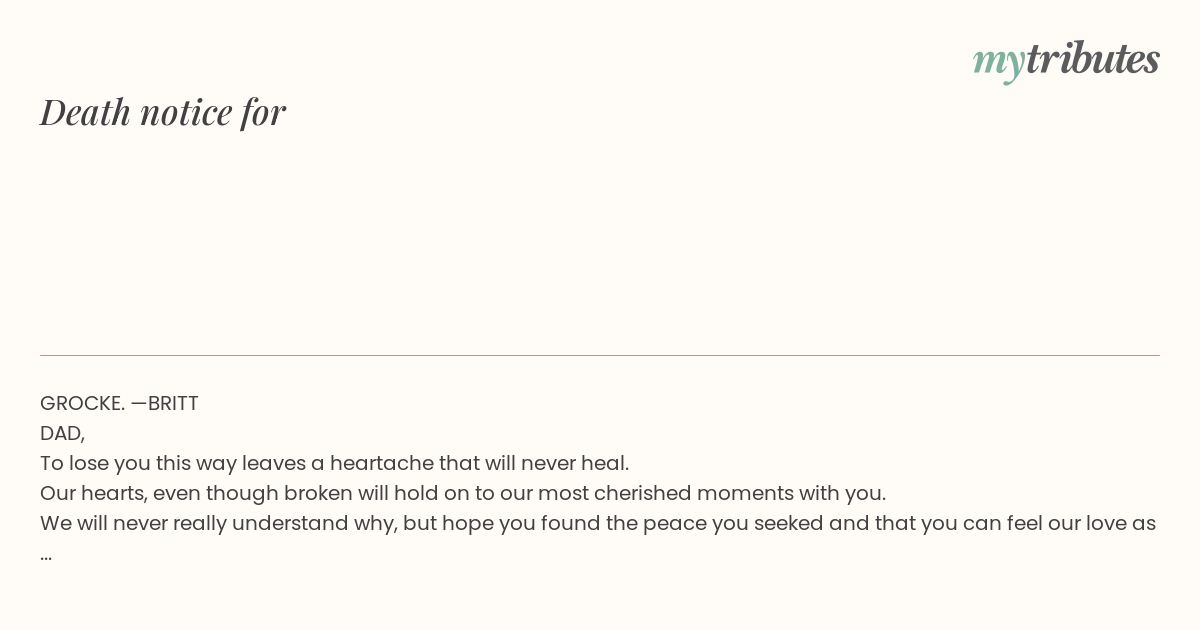Viewport: 1200px width, 630px height.
Task: Click the word "broken" in the notice
Action: [318, 494]
